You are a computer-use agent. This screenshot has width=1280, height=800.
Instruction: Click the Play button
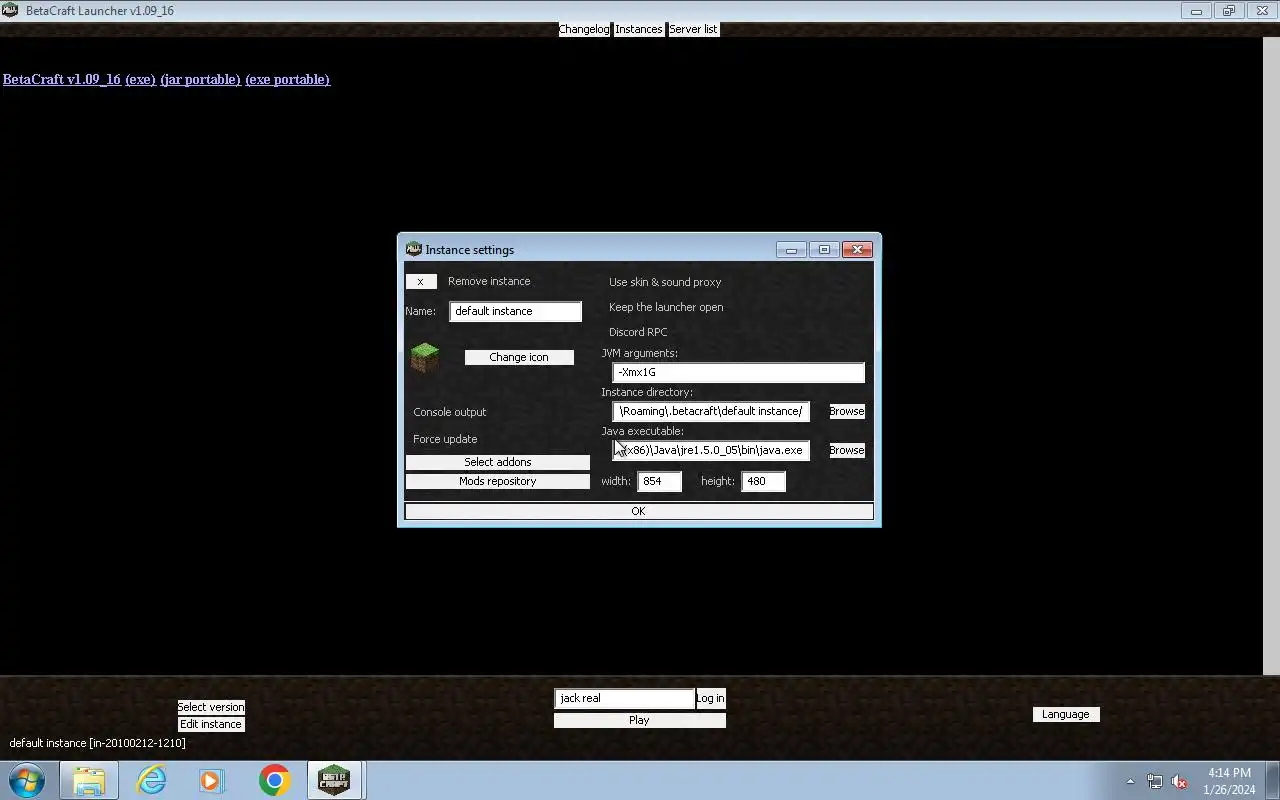(640, 720)
